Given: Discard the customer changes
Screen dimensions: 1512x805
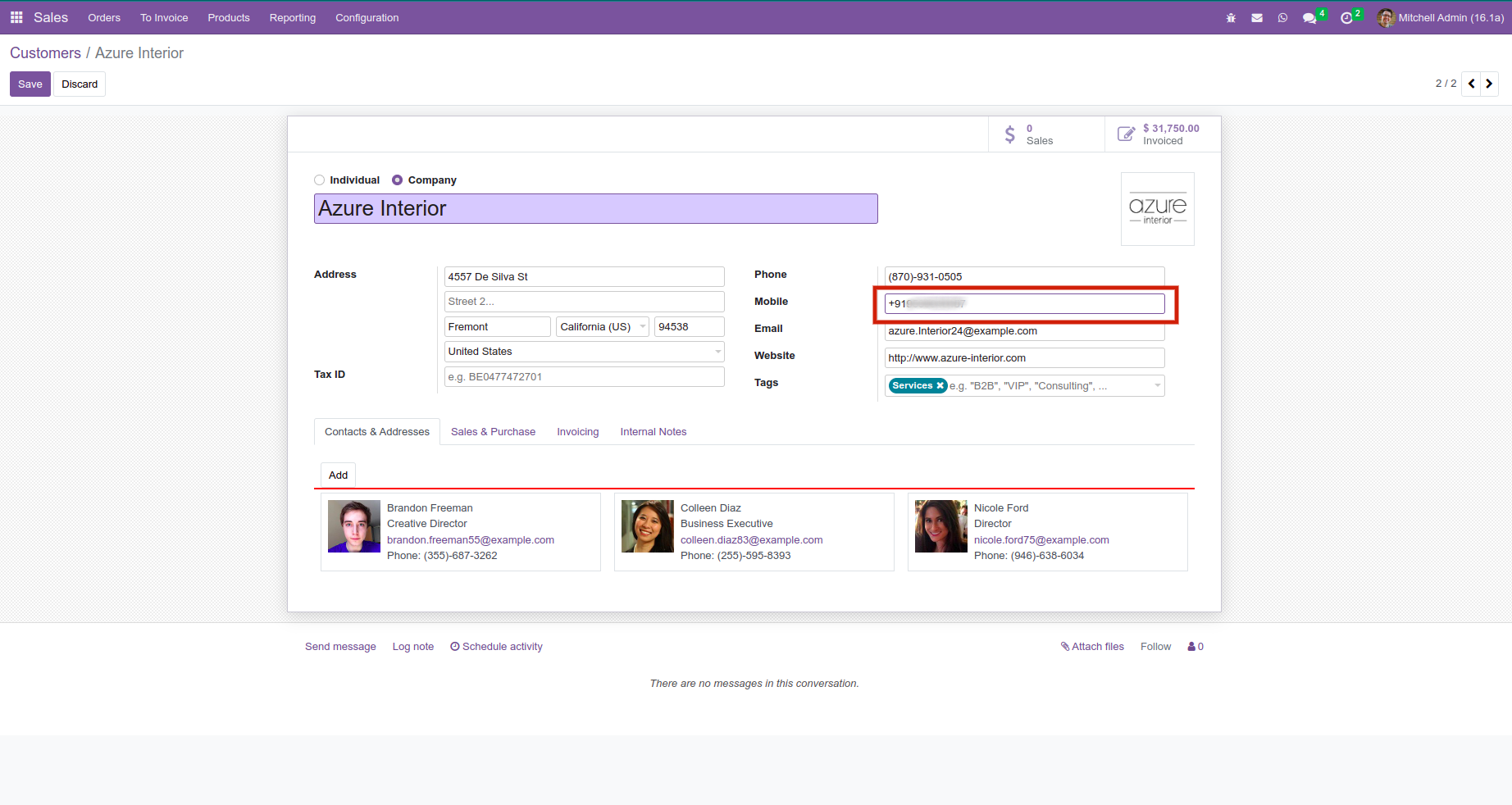Looking at the screenshot, I should [x=80, y=84].
